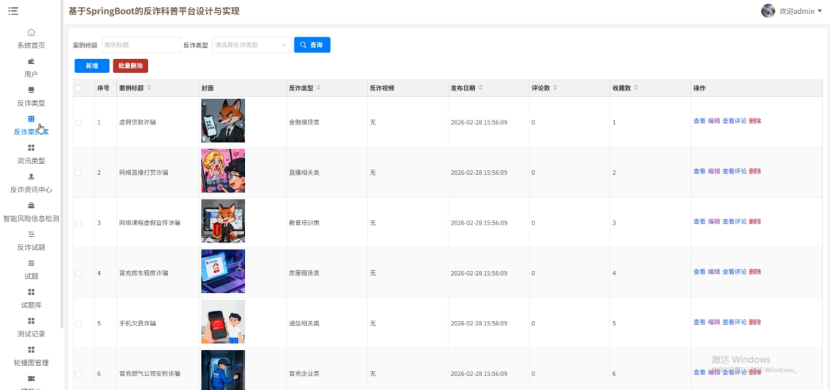The width and height of the screenshot is (830, 390).
Task: Click the red 批量删除 button
Action: coord(130,66)
